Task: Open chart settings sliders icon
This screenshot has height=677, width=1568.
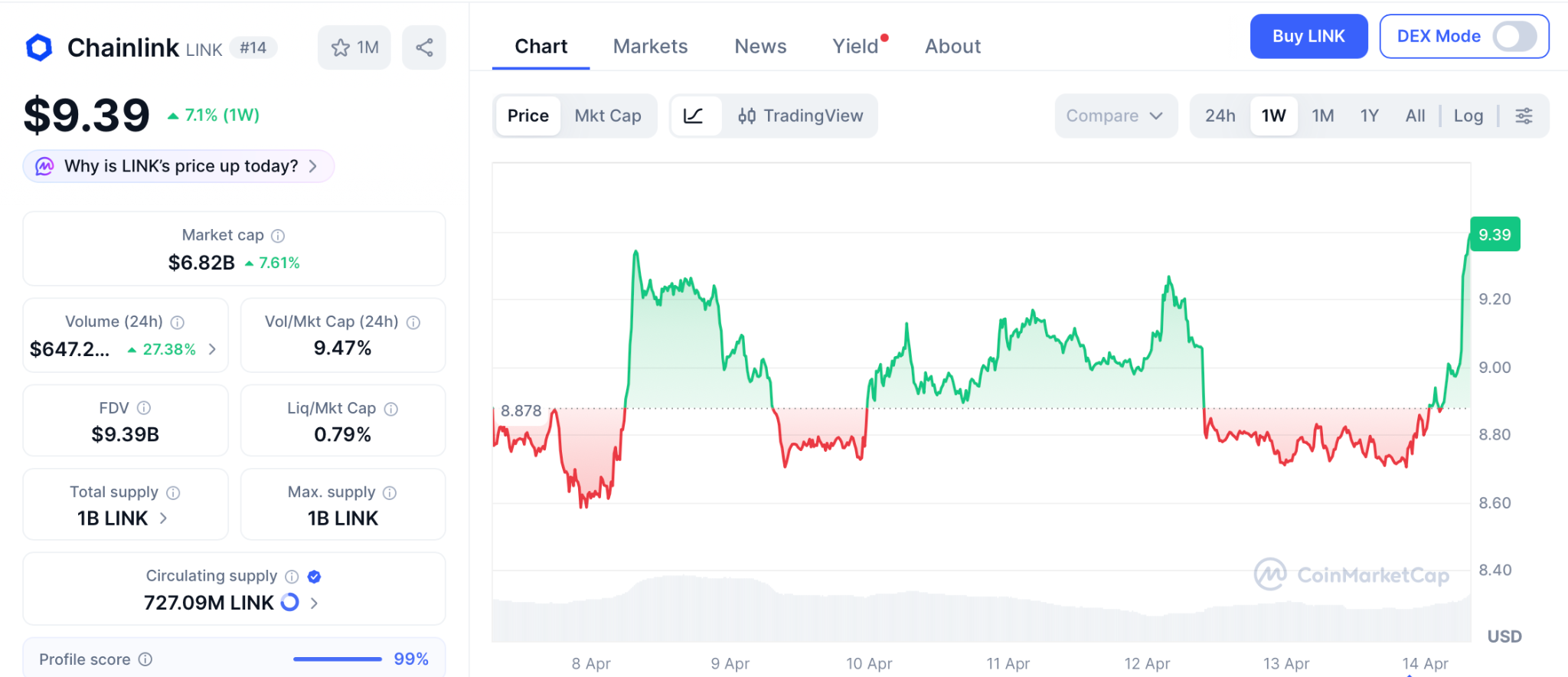Action: point(1524,116)
